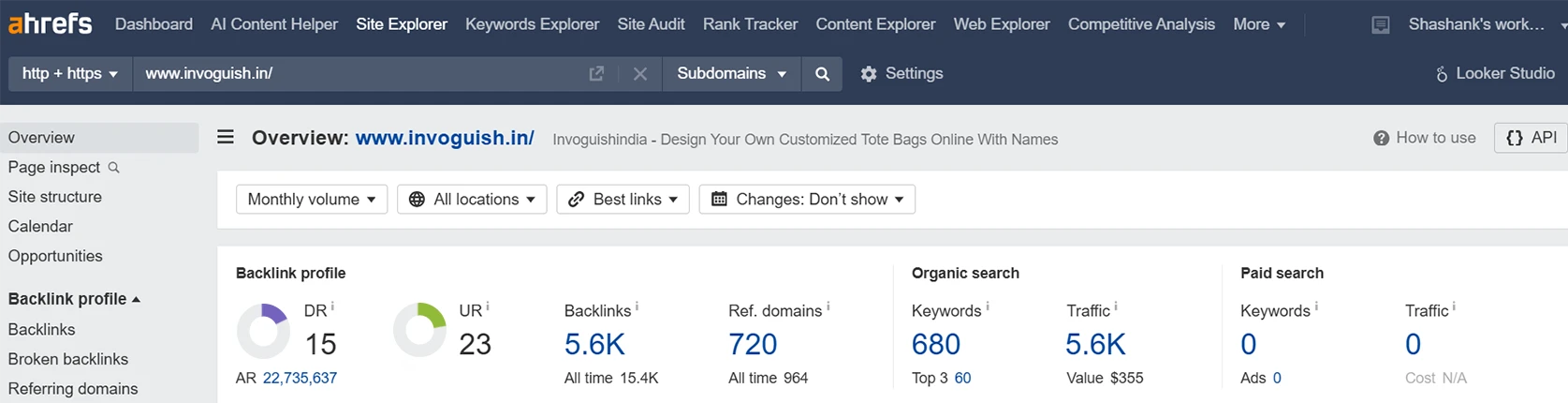This screenshot has width=1568, height=403.
Task: Open the Subdomains mode dropdown
Action: tap(732, 73)
